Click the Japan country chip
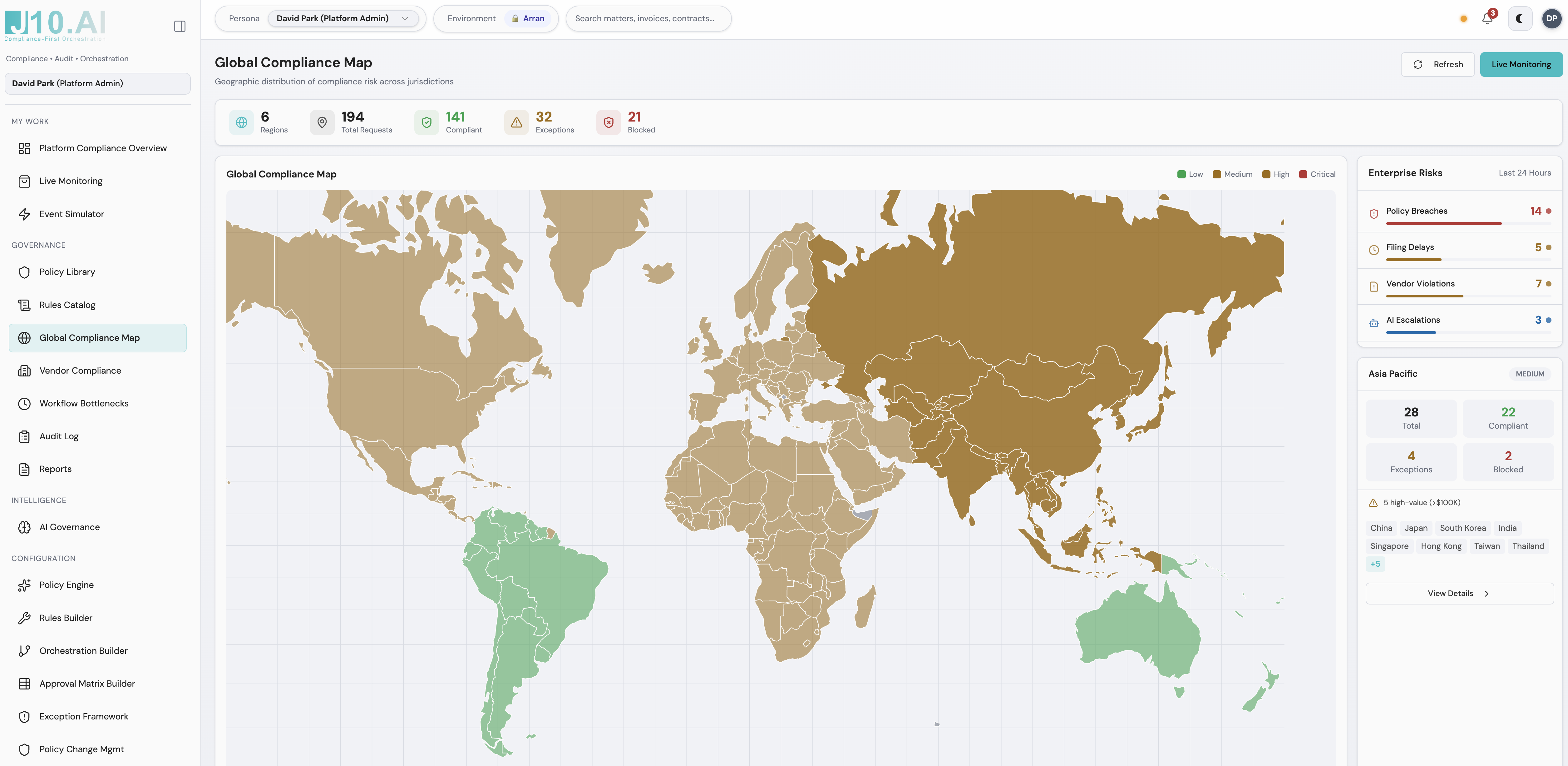The height and width of the screenshot is (766, 1568). 1416,528
